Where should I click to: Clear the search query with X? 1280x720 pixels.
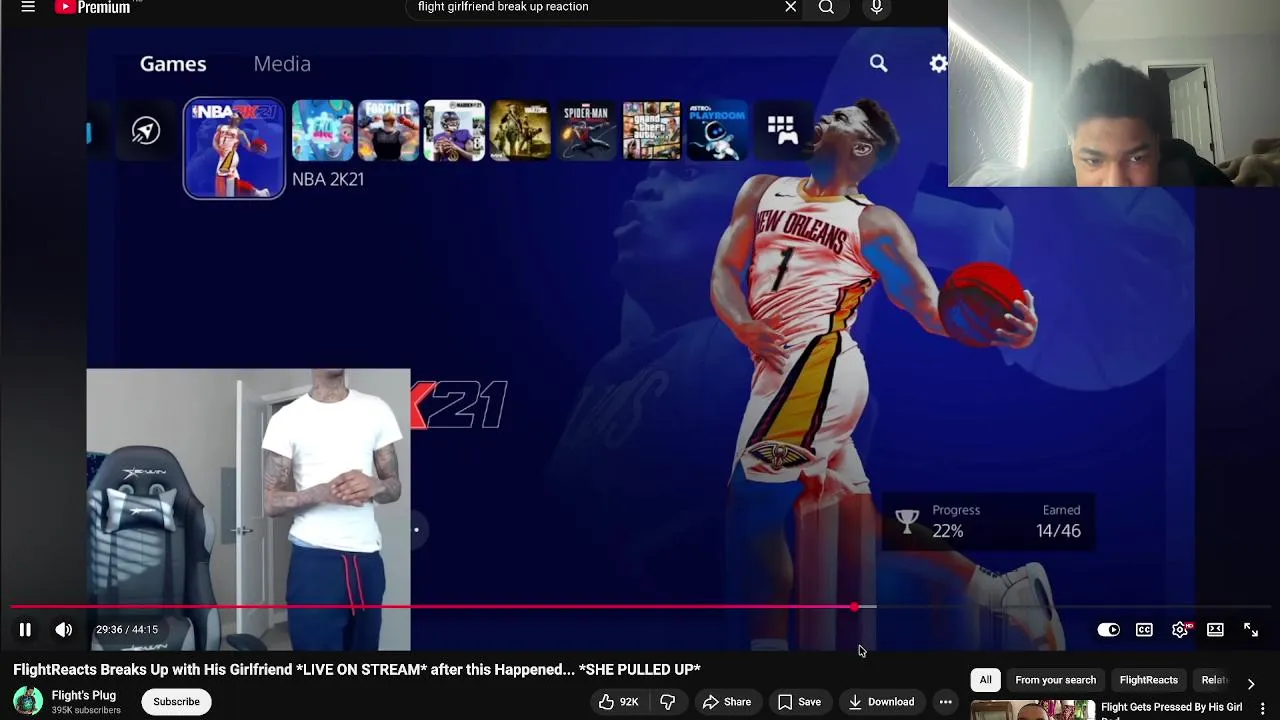point(790,7)
